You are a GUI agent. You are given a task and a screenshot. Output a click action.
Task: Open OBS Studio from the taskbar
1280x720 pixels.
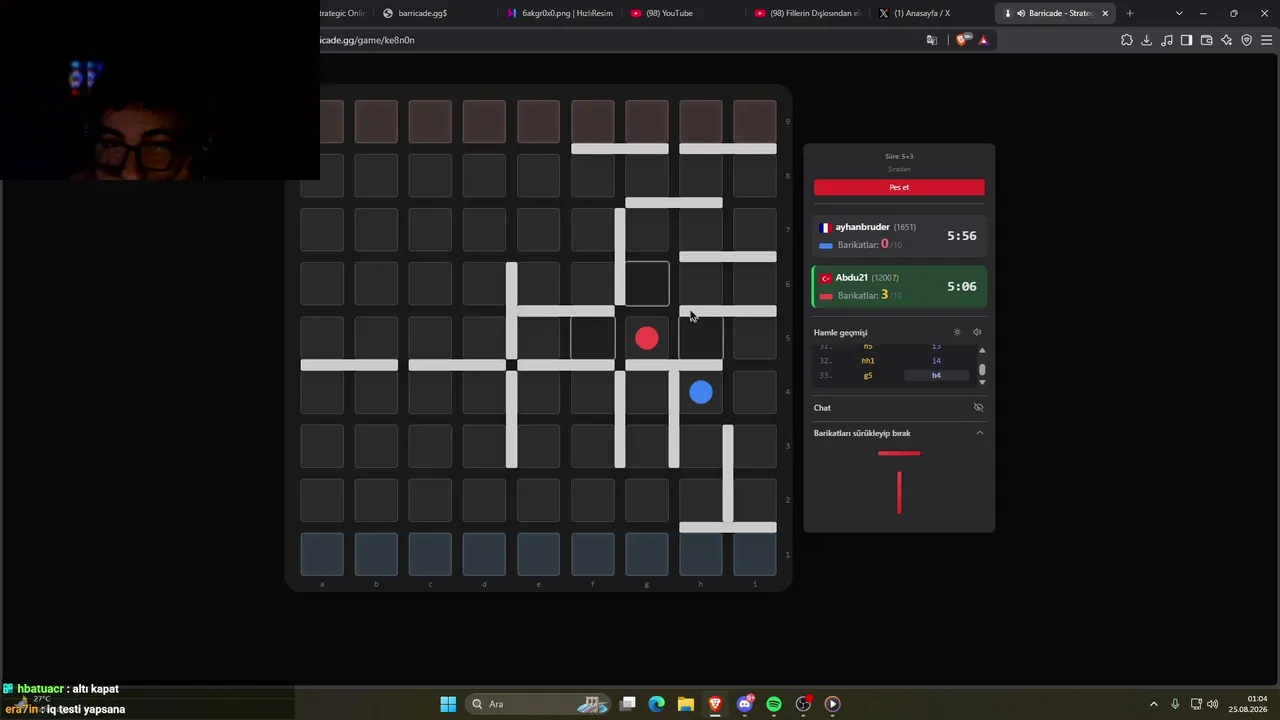[x=803, y=704]
